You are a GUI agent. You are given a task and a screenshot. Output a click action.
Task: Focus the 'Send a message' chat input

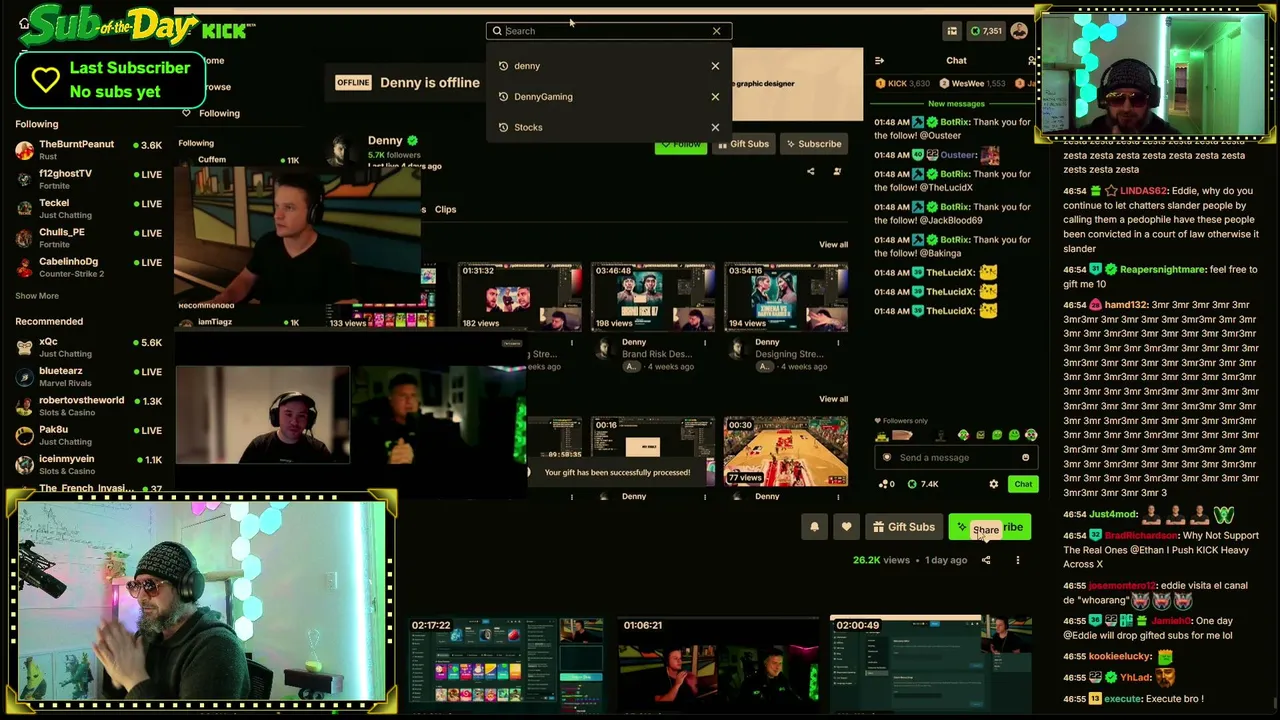click(x=955, y=458)
